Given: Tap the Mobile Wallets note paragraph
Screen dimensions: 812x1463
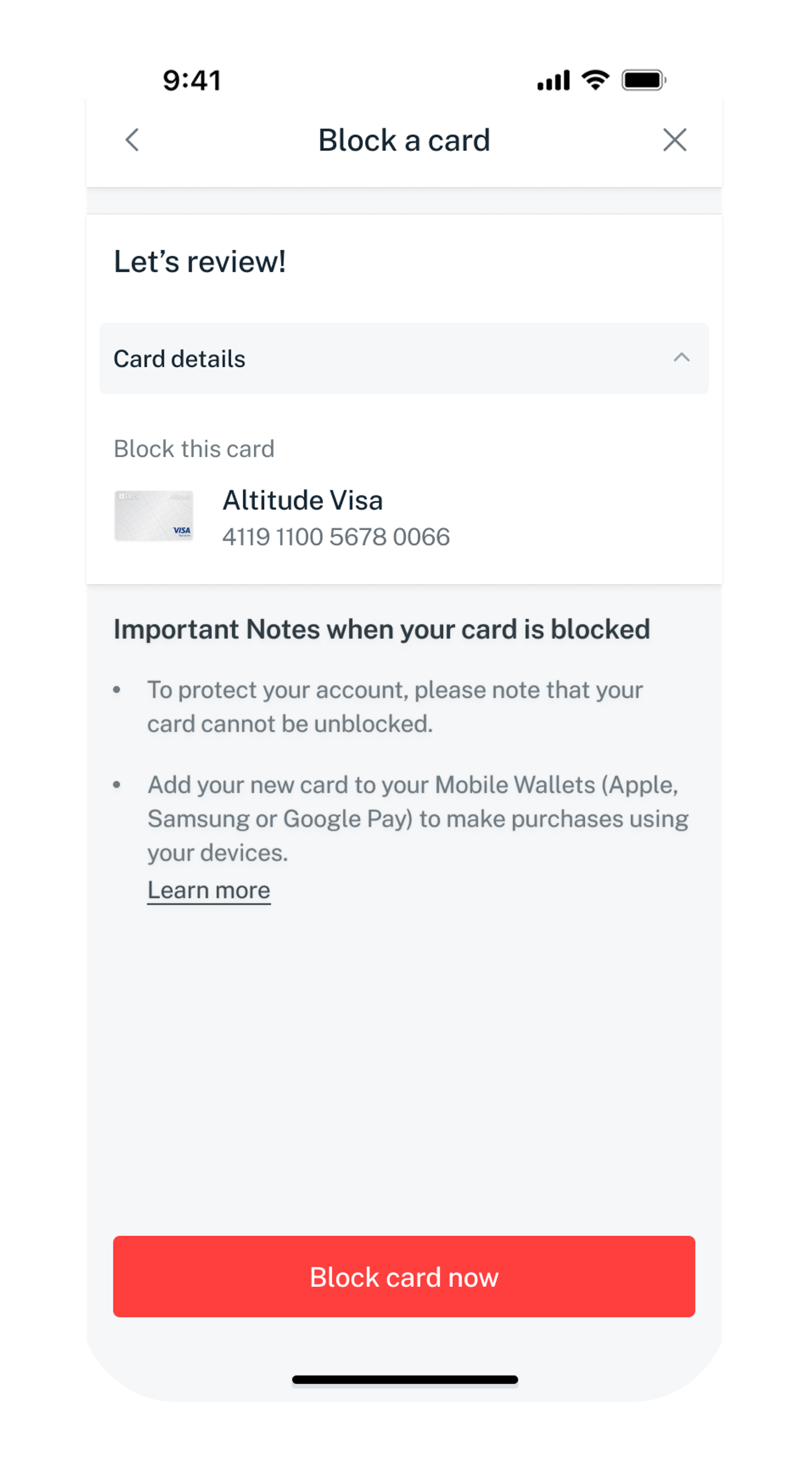Looking at the screenshot, I should pos(417,819).
